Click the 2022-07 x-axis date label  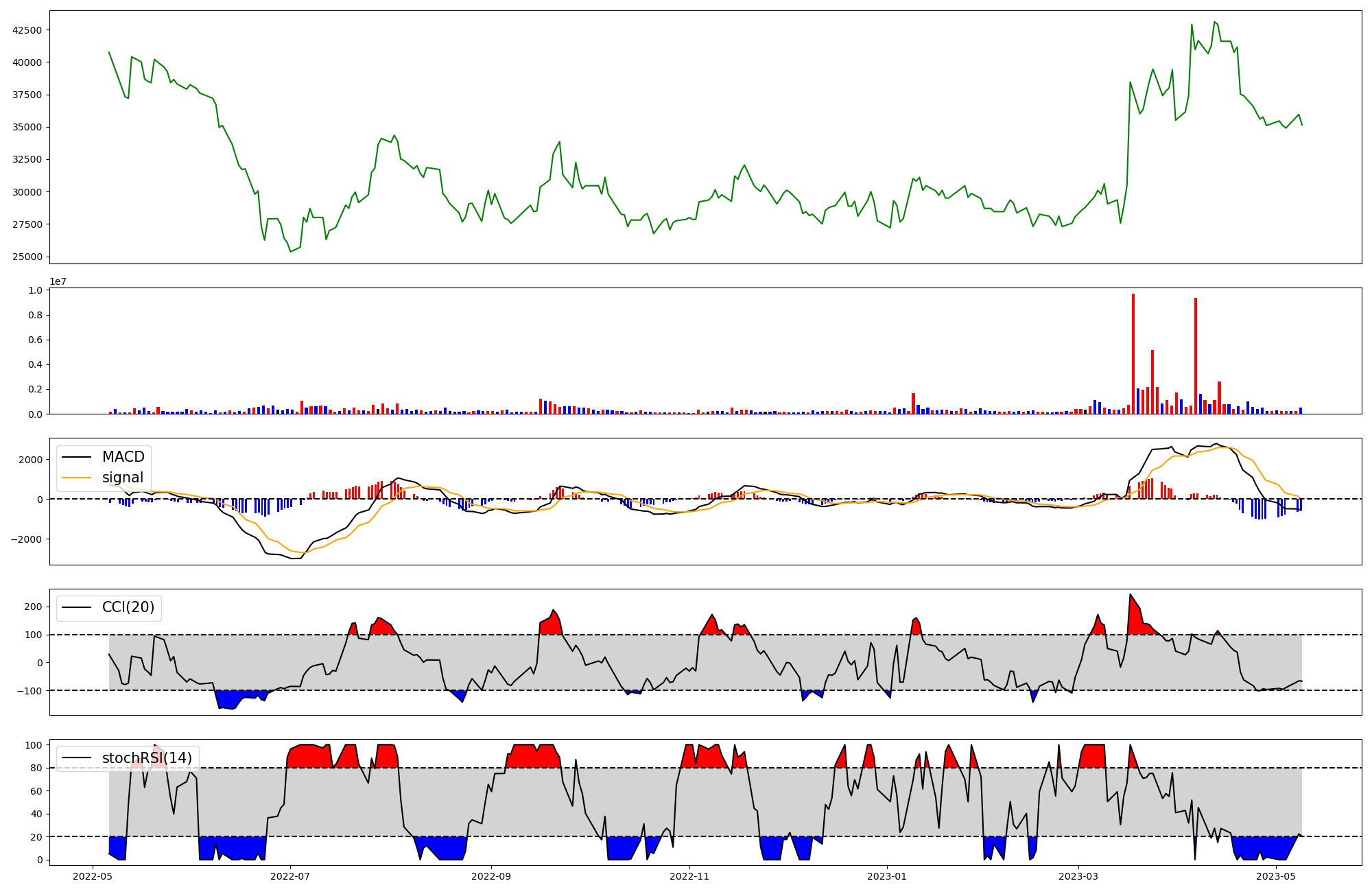point(291,876)
